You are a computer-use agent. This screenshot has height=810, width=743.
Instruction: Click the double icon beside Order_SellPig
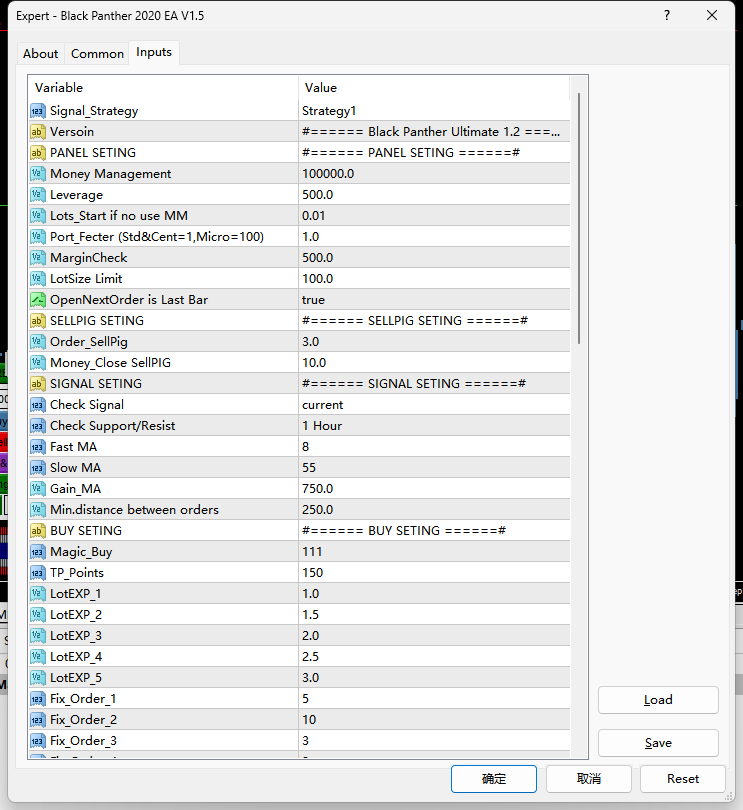(37, 342)
